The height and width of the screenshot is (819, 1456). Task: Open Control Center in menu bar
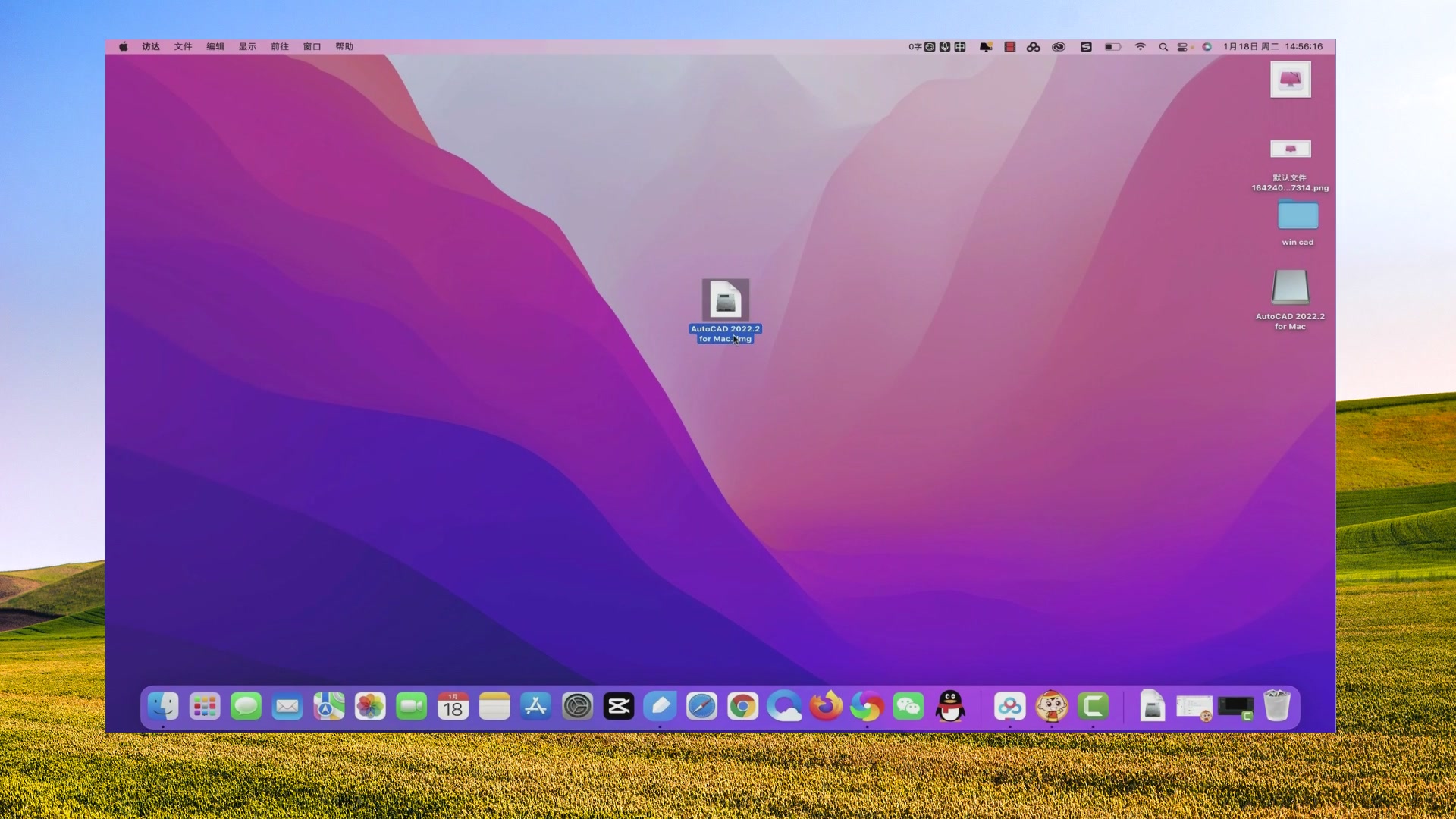pyautogui.click(x=1182, y=47)
